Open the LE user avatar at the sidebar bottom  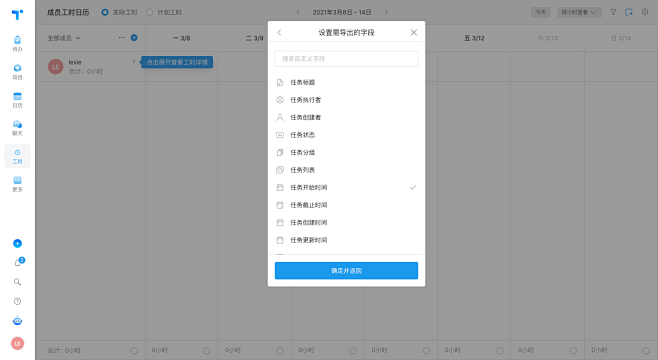pyautogui.click(x=17, y=343)
